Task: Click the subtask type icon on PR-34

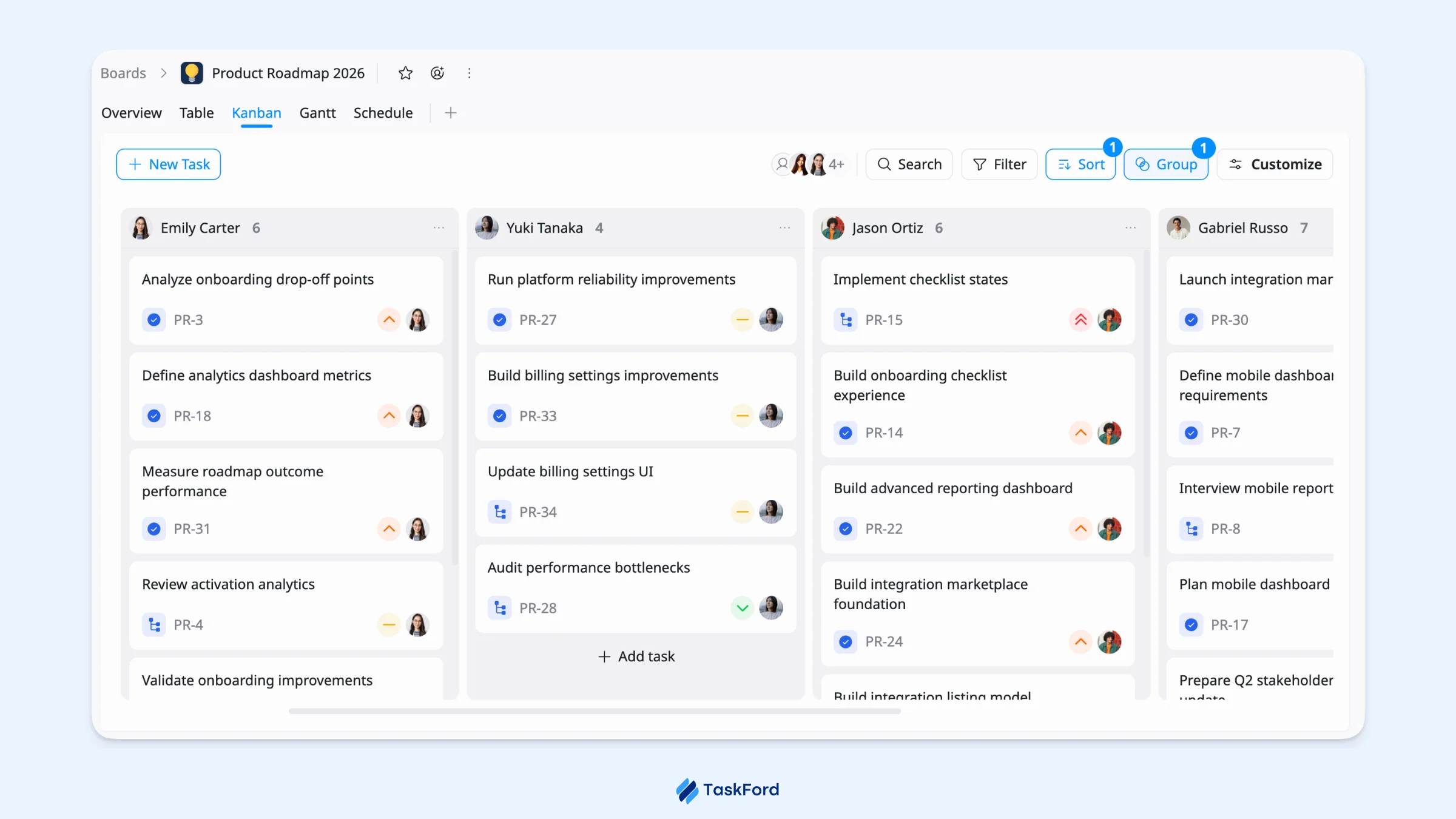Action: (x=500, y=512)
